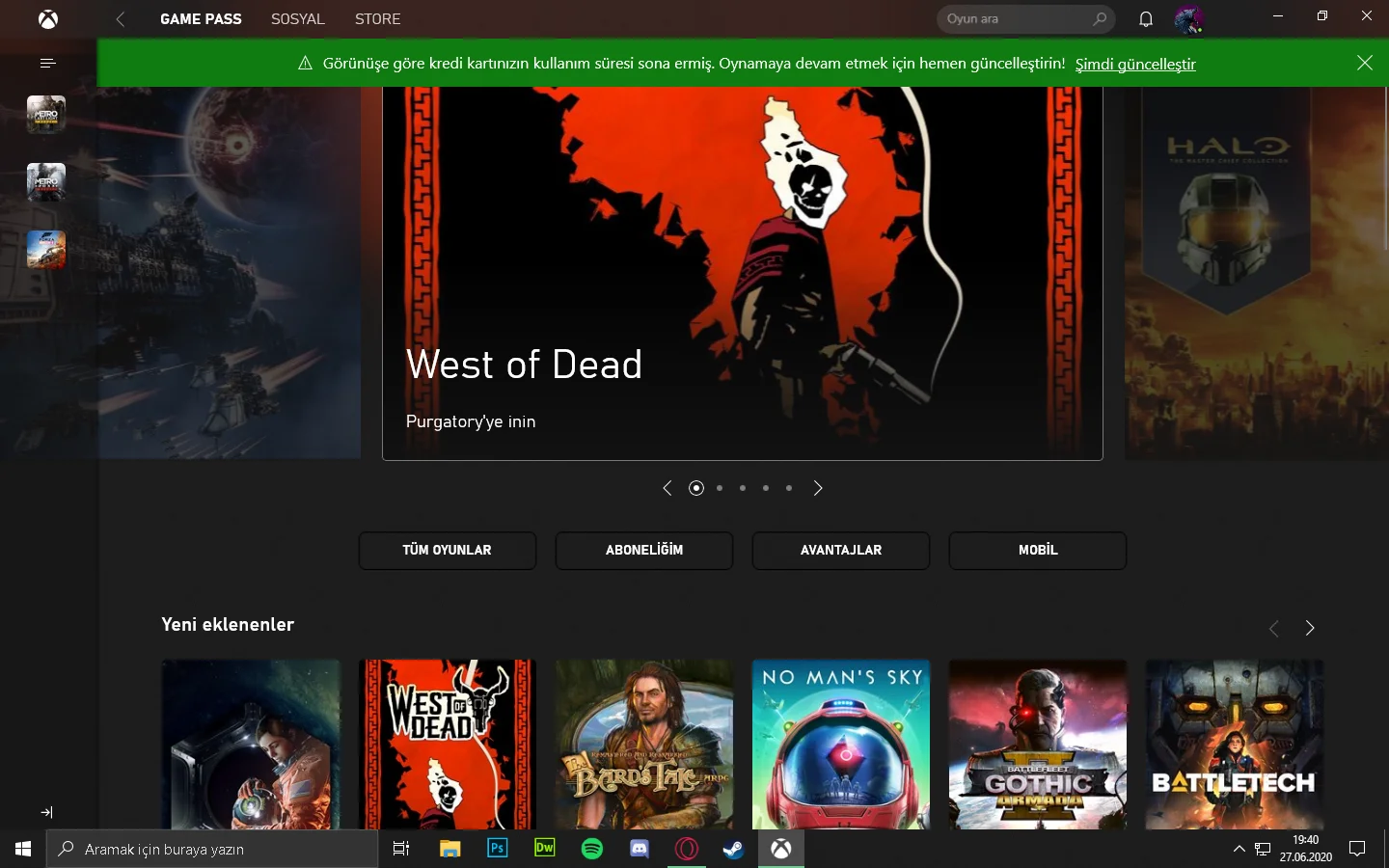The width and height of the screenshot is (1389, 868).
Task: Open Steam from the taskbar
Action: click(x=733, y=849)
